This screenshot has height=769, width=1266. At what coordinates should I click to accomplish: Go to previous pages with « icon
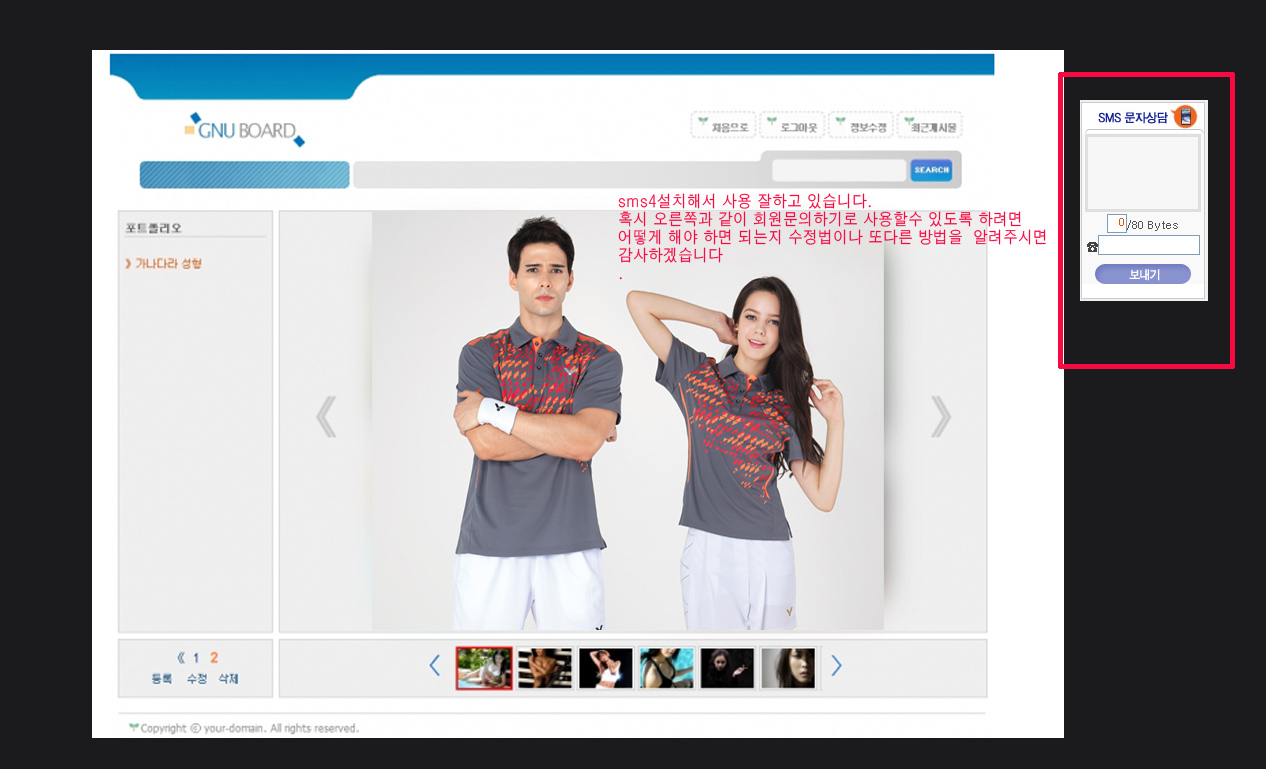pos(181,658)
